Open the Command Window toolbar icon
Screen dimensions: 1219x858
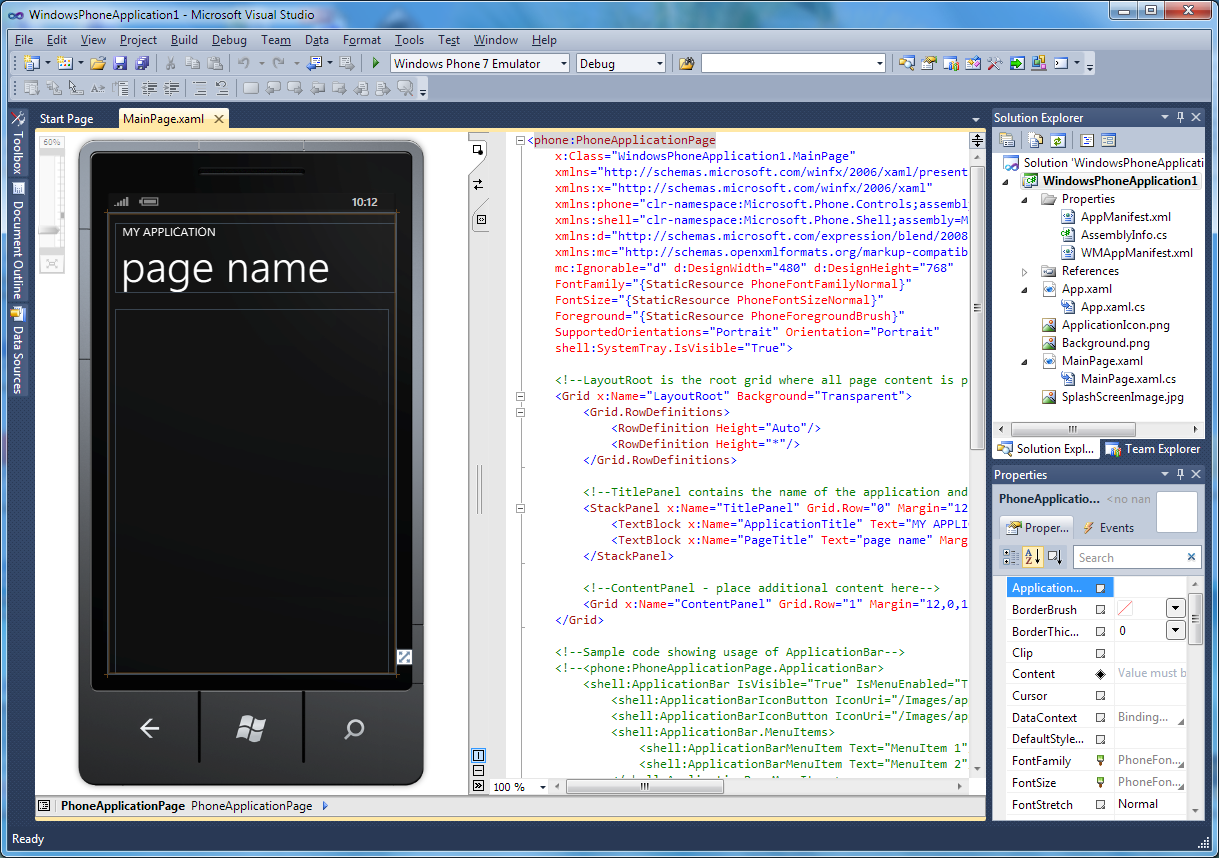(x=1061, y=63)
